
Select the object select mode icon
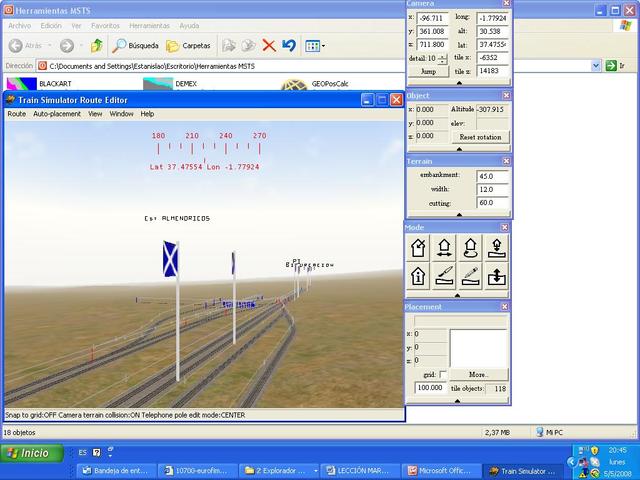[x=418, y=248]
